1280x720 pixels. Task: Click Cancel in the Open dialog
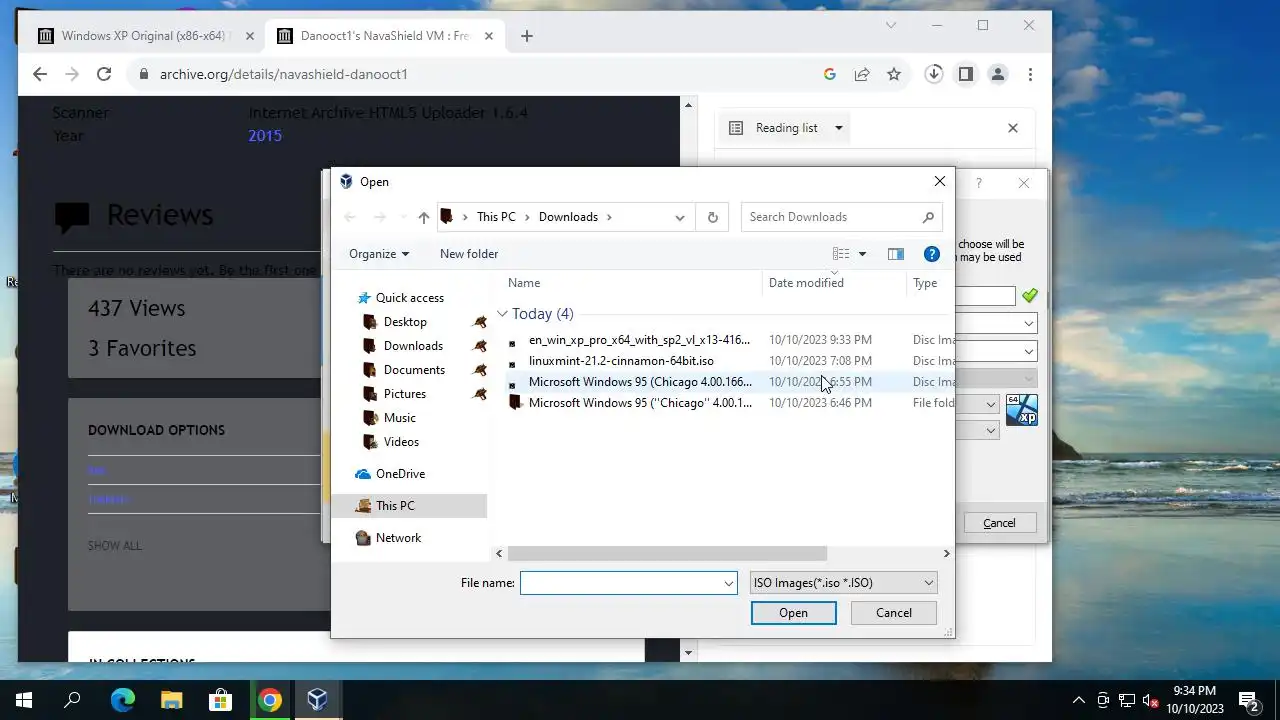(894, 613)
